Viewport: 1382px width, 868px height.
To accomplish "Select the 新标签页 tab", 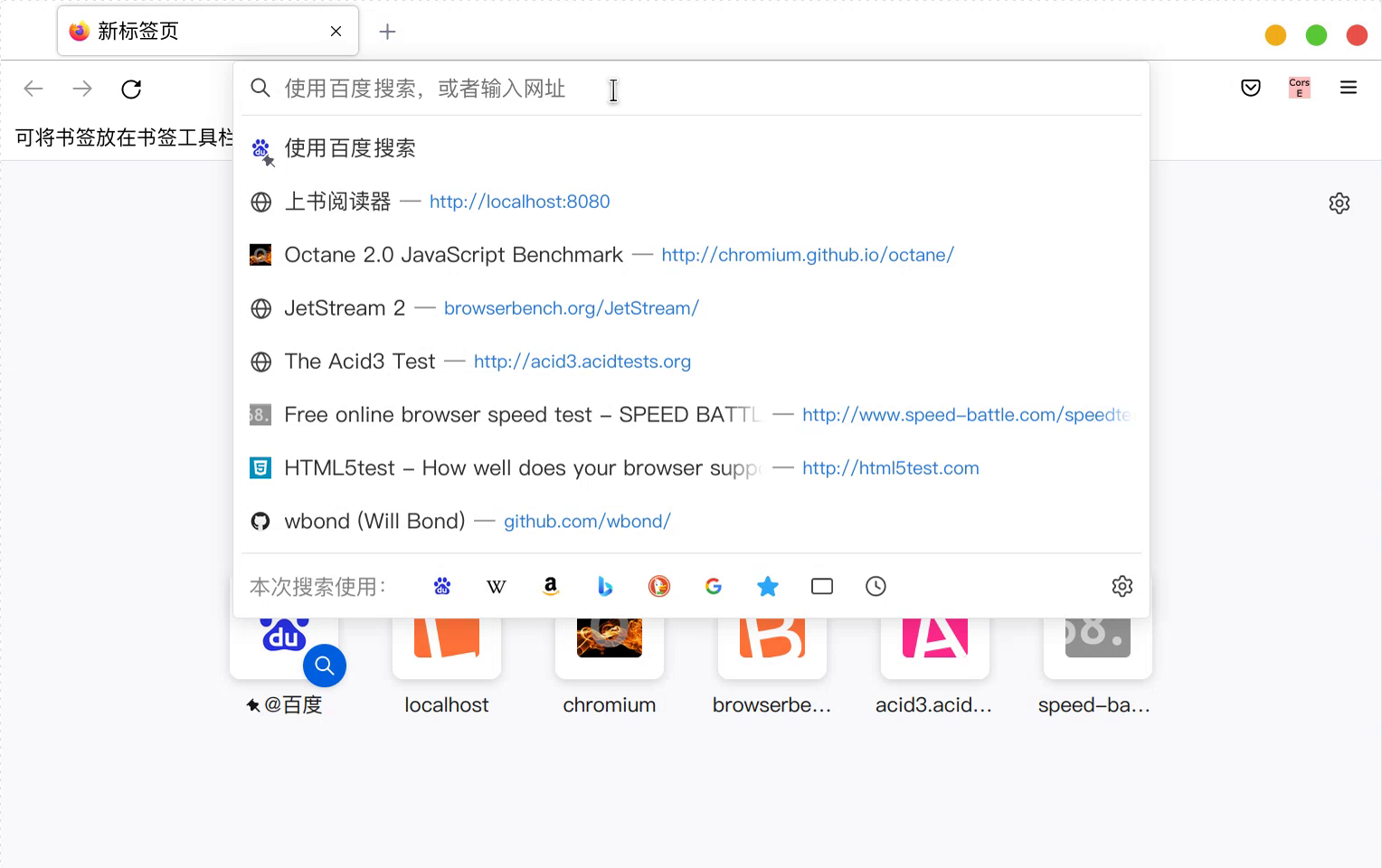I will [x=208, y=32].
